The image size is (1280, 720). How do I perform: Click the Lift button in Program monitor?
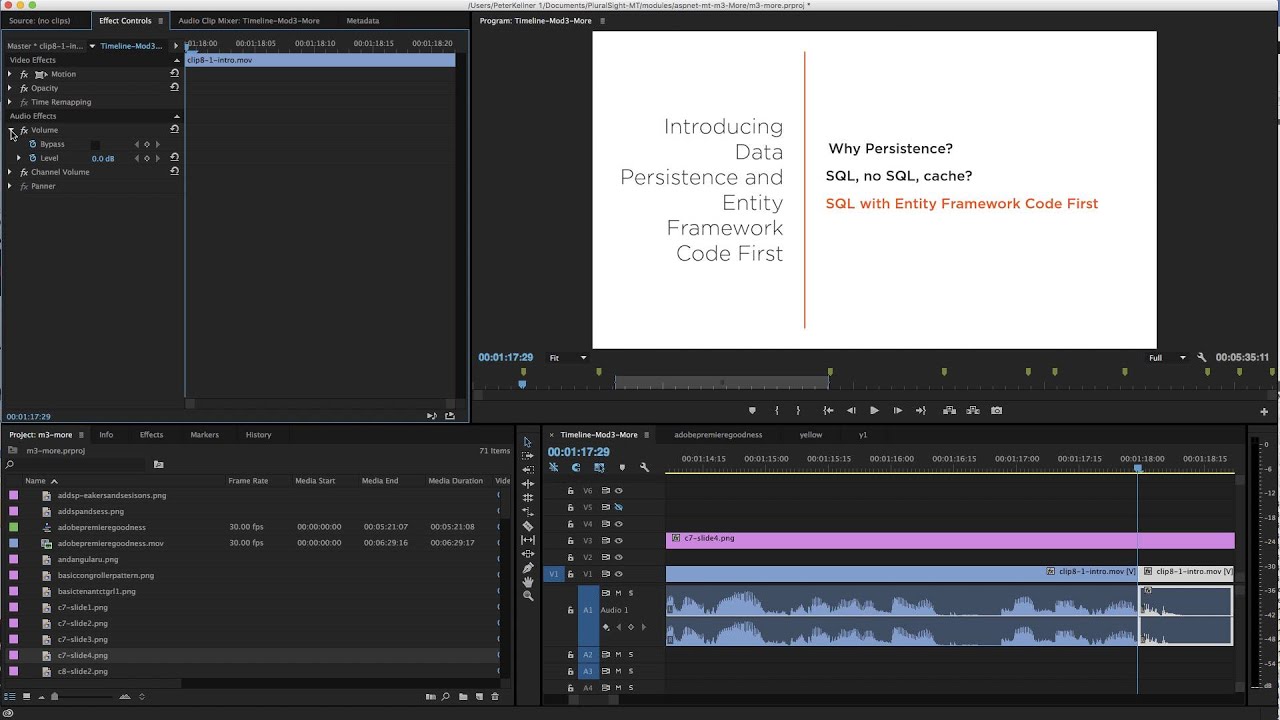click(949, 410)
